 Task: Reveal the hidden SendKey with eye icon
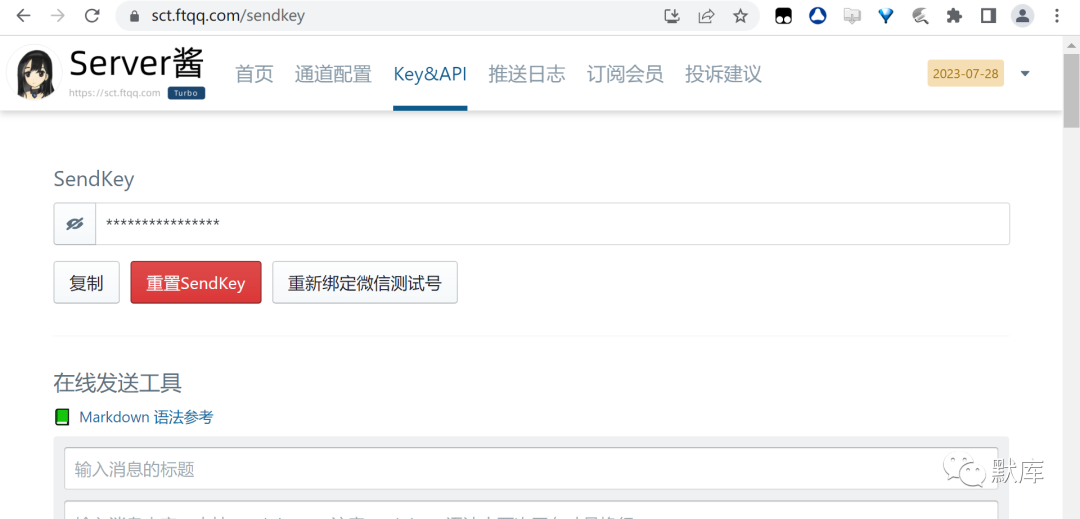pyautogui.click(x=74, y=224)
